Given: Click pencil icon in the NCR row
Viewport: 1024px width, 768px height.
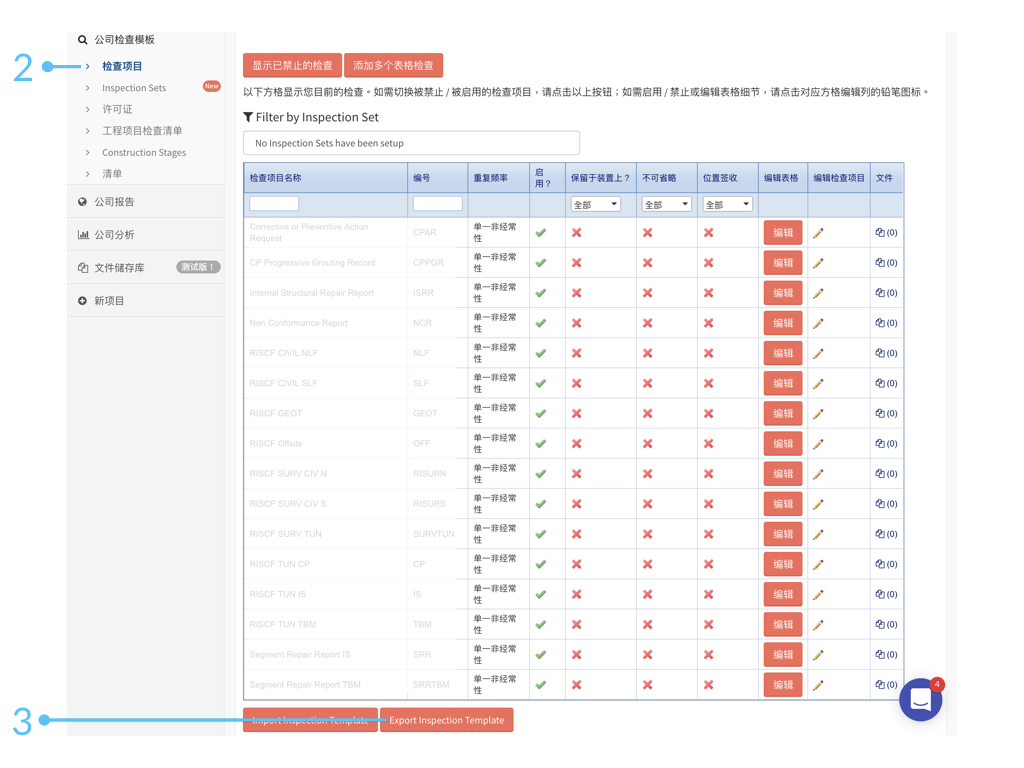Looking at the screenshot, I should 818,323.
